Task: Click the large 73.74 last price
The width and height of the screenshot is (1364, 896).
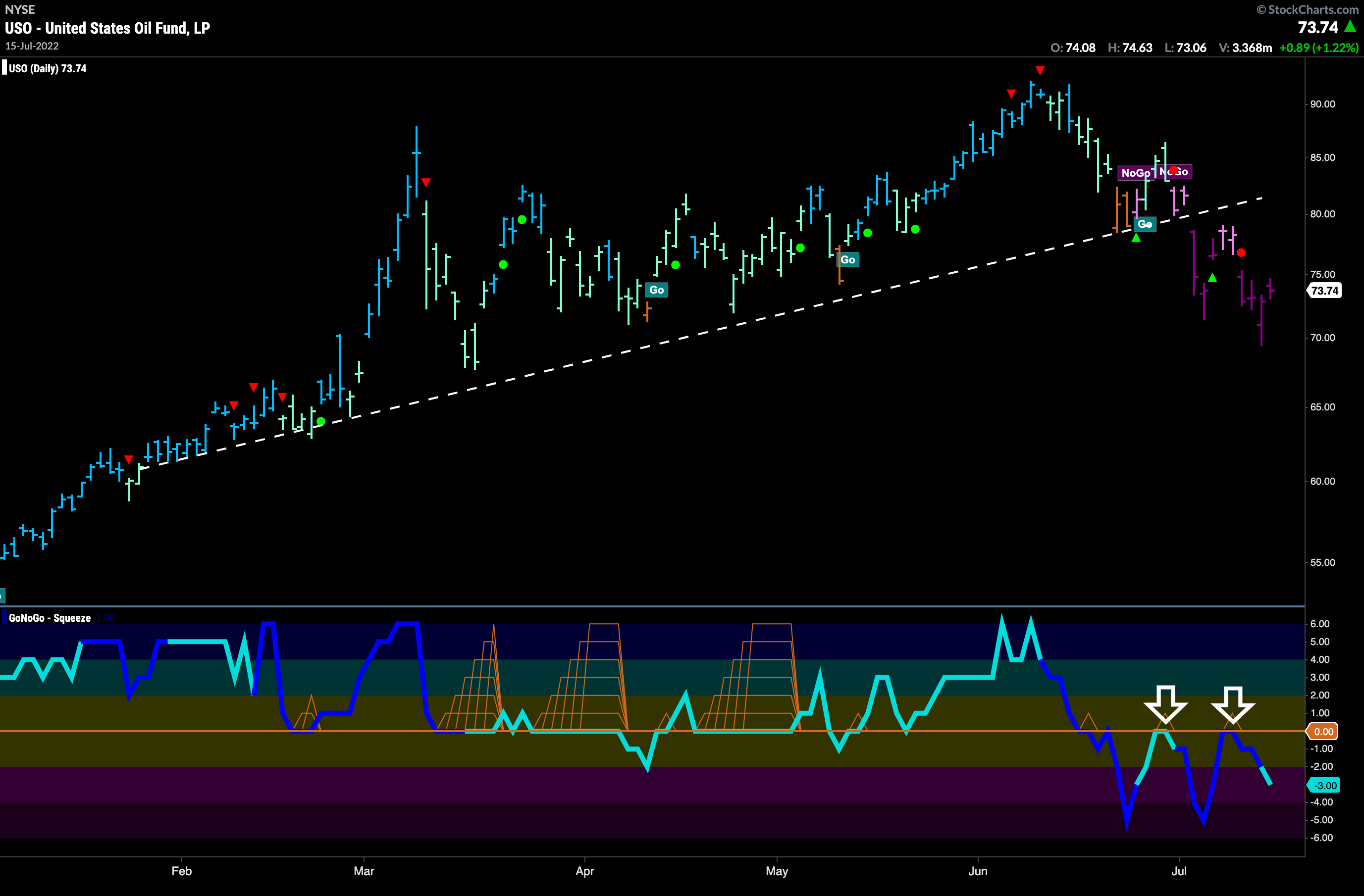Action: click(x=1318, y=27)
